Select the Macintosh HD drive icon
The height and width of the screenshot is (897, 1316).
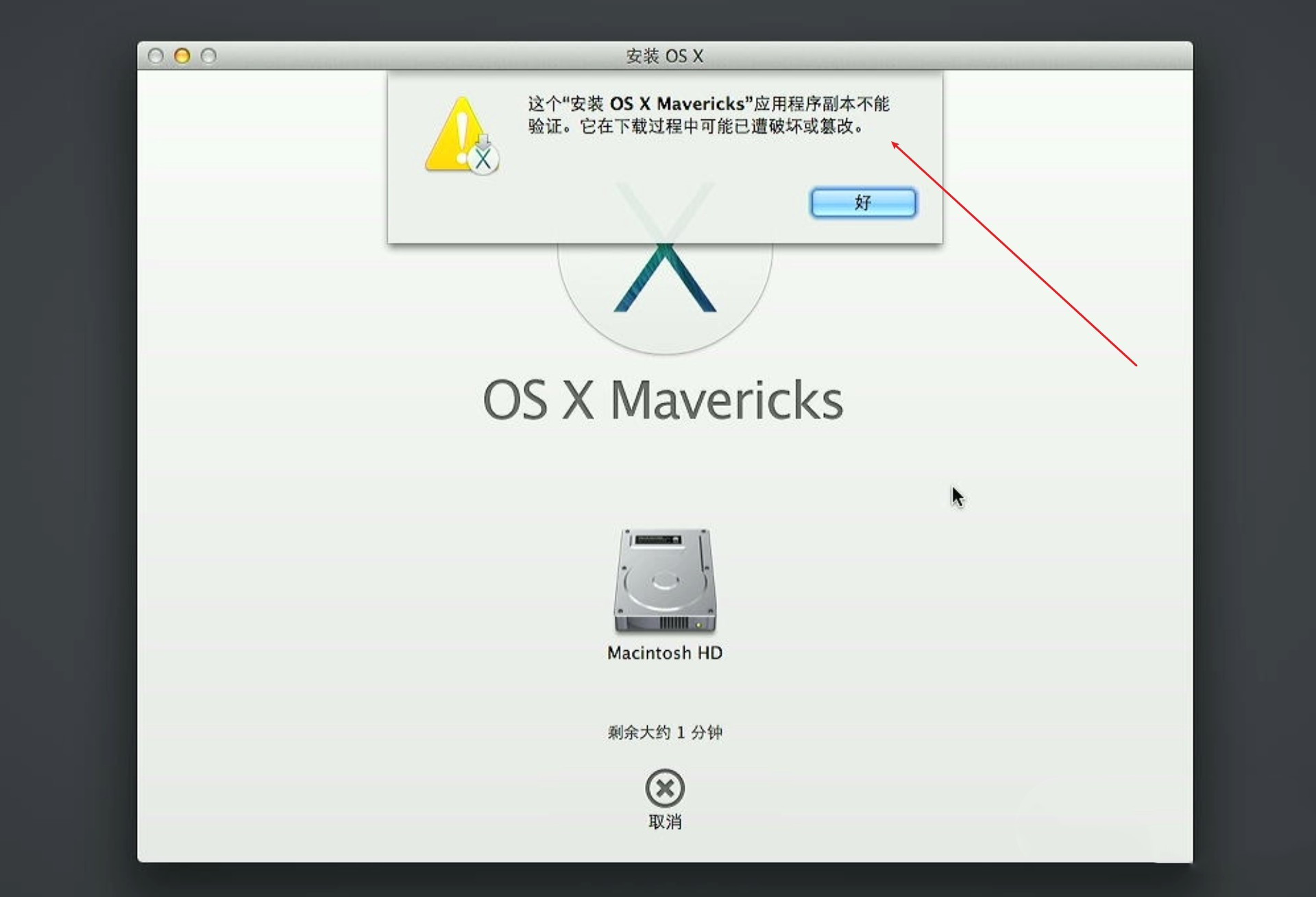tap(664, 580)
